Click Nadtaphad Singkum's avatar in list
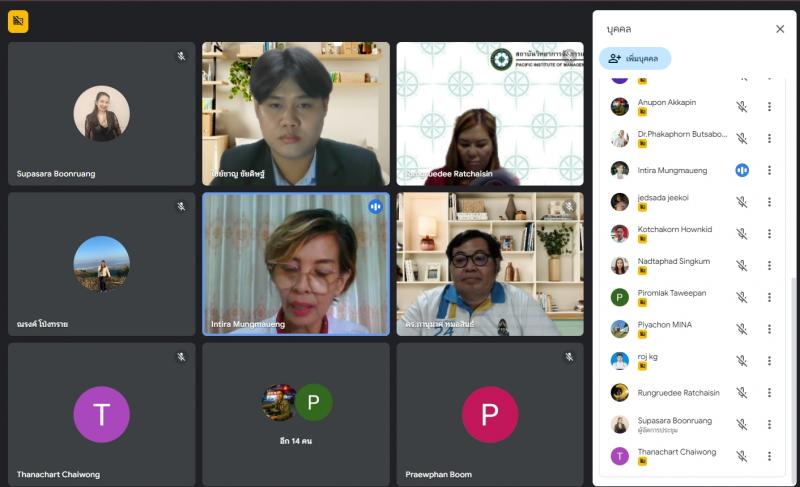 pos(619,265)
